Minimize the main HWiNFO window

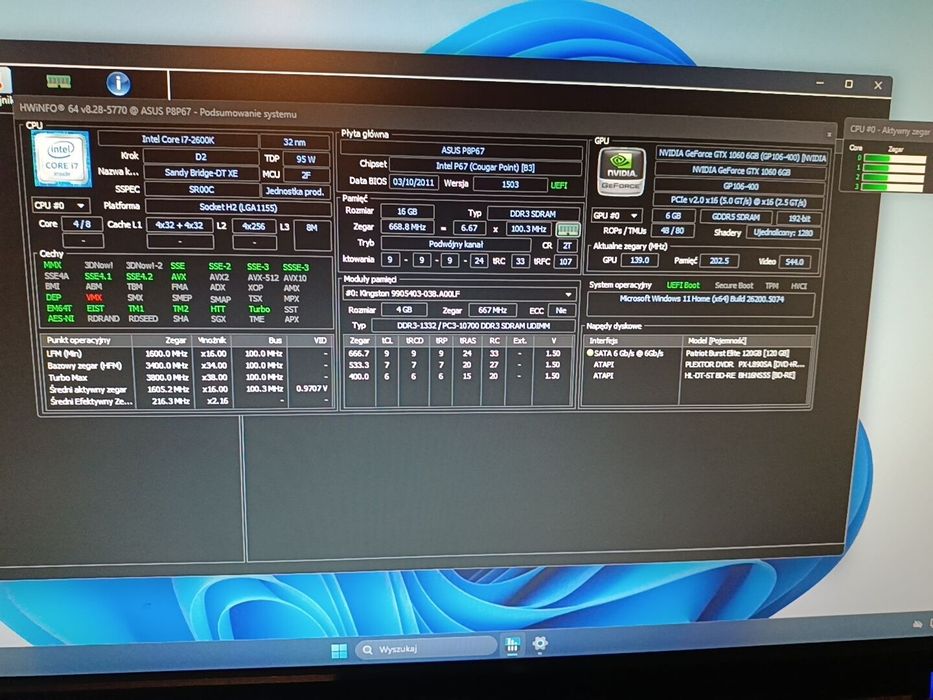[x=820, y=83]
